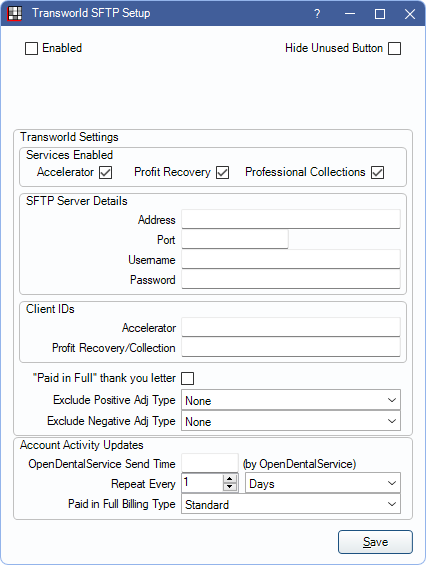Check the Hide Unused Button box
This screenshot has height=565, width=426.
click(x=395, y=48)
